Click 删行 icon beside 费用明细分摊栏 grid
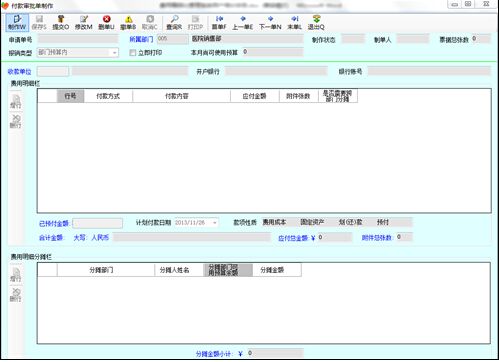Viewport: 499px width, 362px height. 16,295
